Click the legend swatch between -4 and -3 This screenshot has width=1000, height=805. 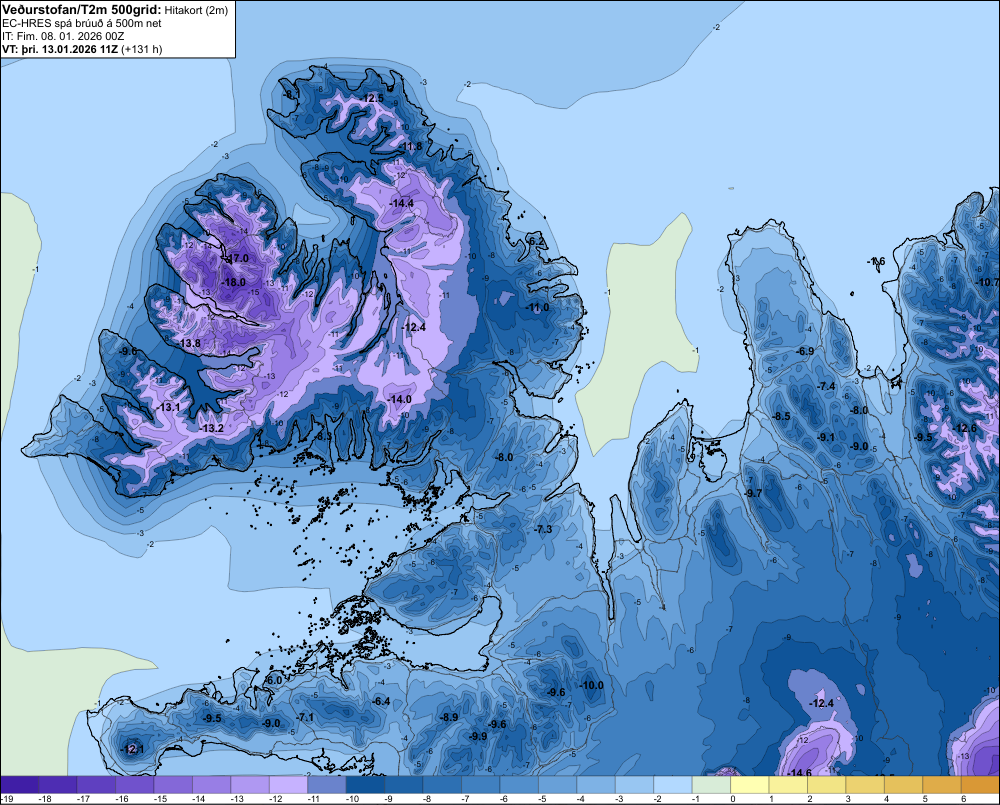[x=596, y=785]
